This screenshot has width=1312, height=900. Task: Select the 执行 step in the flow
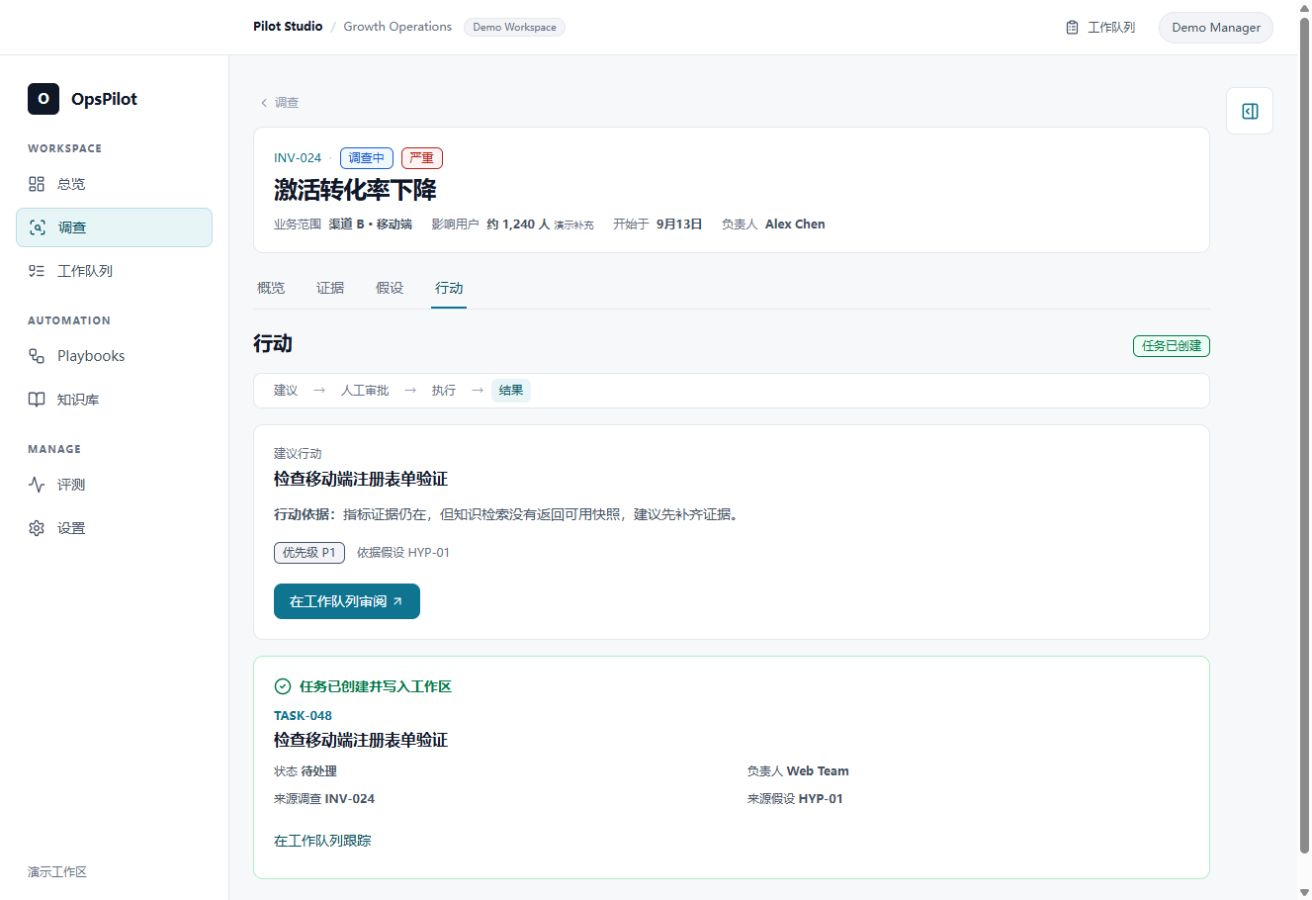click(444, 391)
